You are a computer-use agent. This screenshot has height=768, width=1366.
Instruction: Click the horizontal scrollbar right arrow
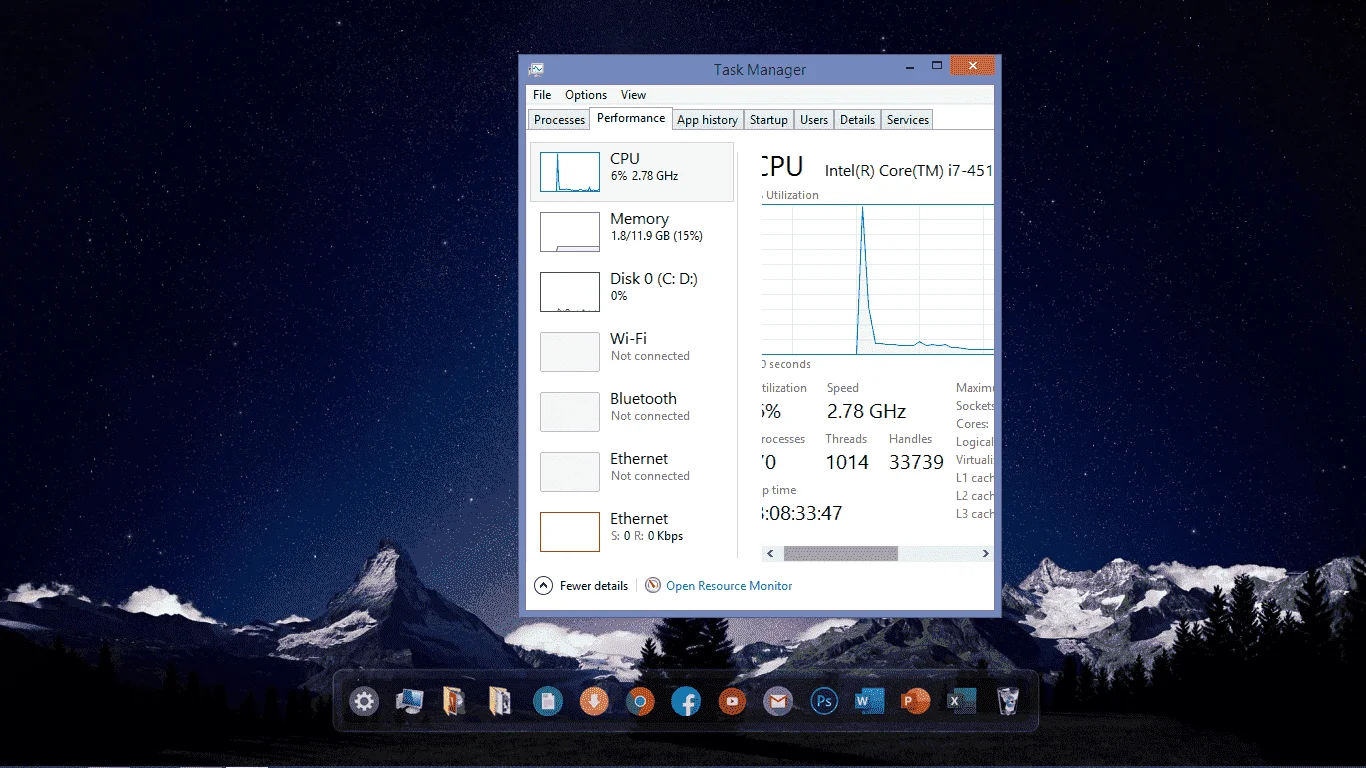coord(985,553)
